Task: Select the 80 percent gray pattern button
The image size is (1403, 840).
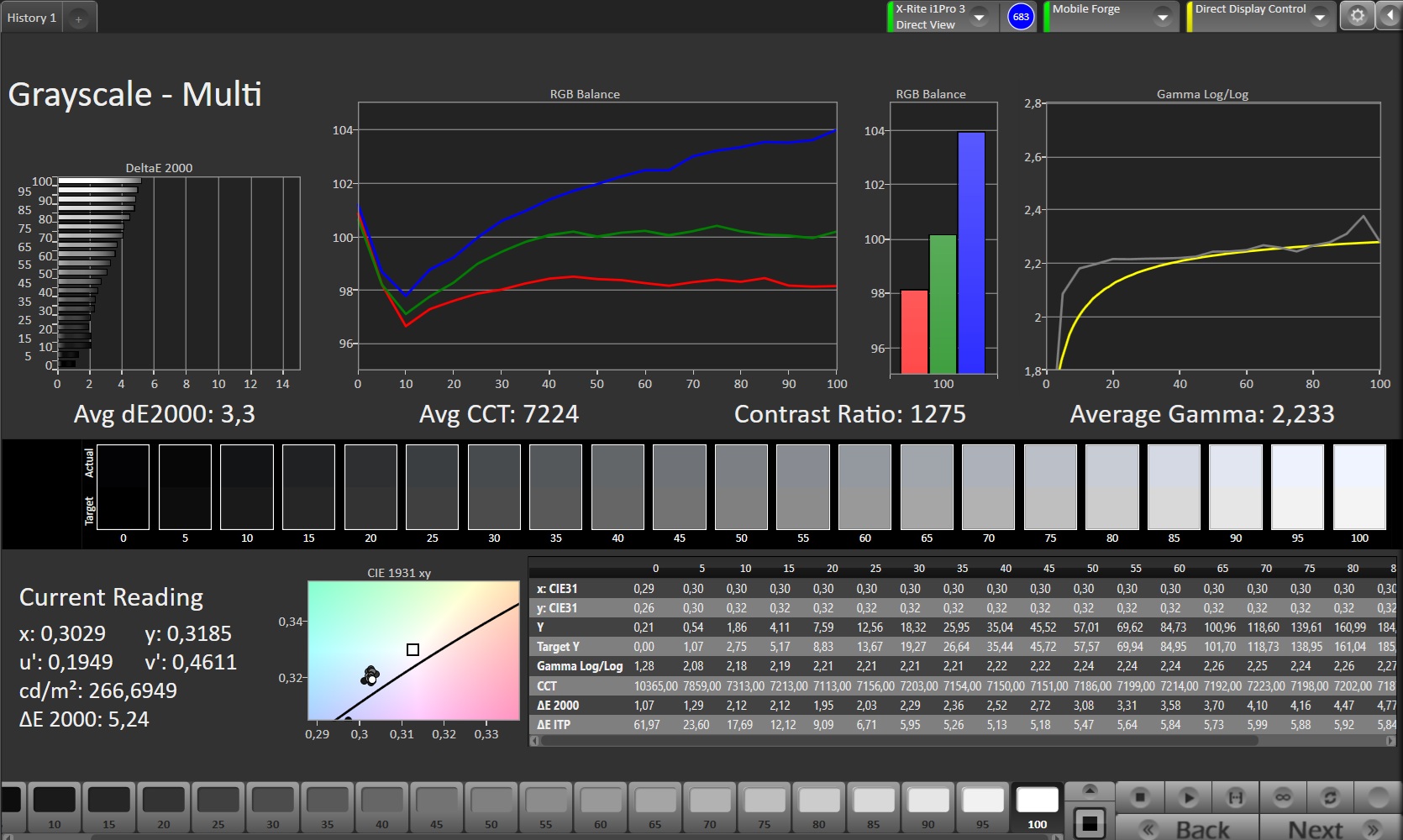Action: click(x=819, y=808)
